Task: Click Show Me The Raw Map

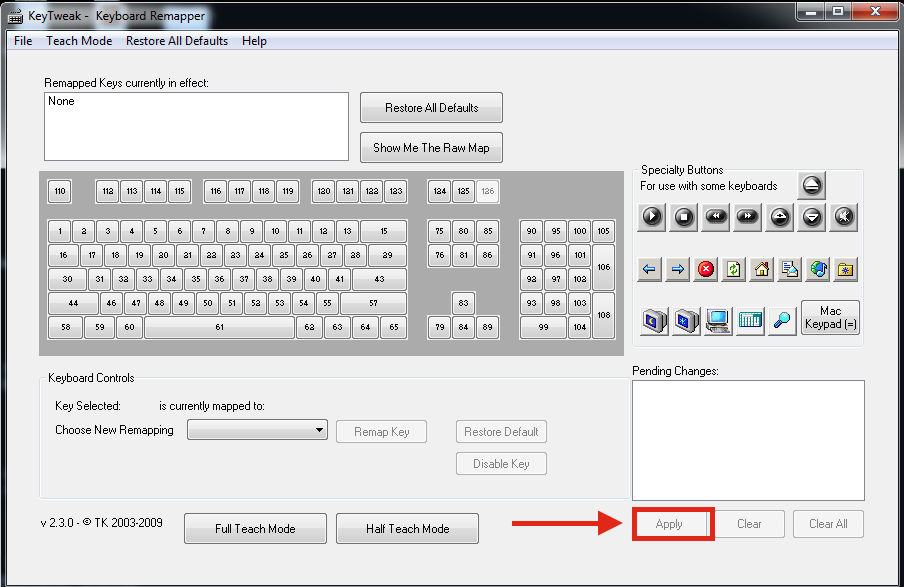Action: click(431, 148)
